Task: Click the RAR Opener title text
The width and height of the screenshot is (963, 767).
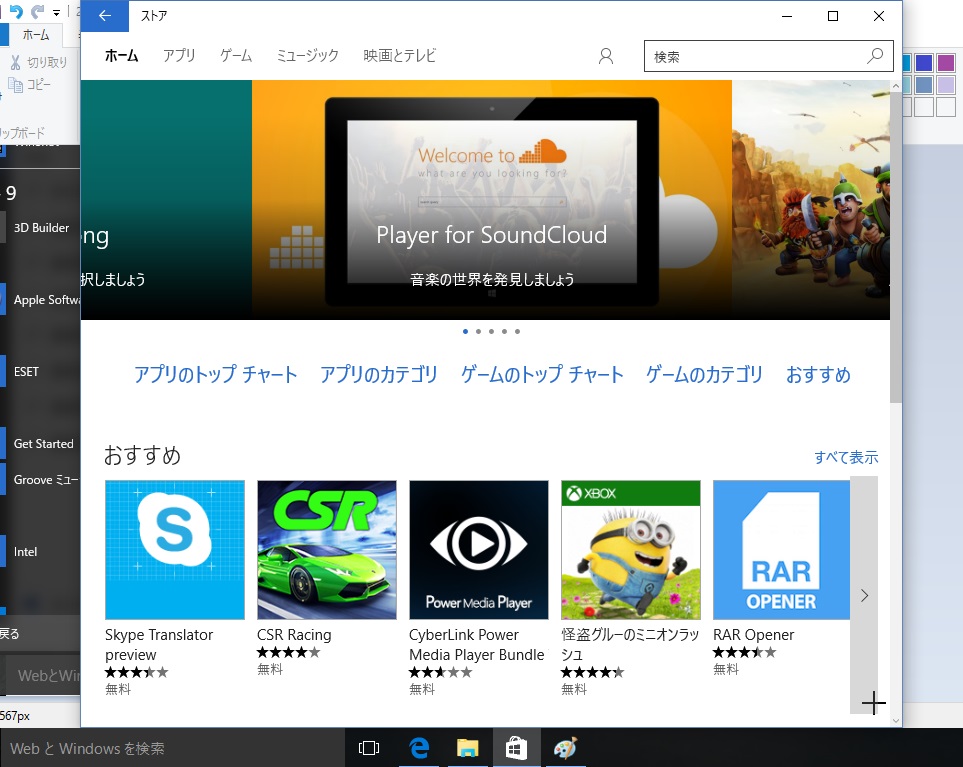Action: pos(754,634)
